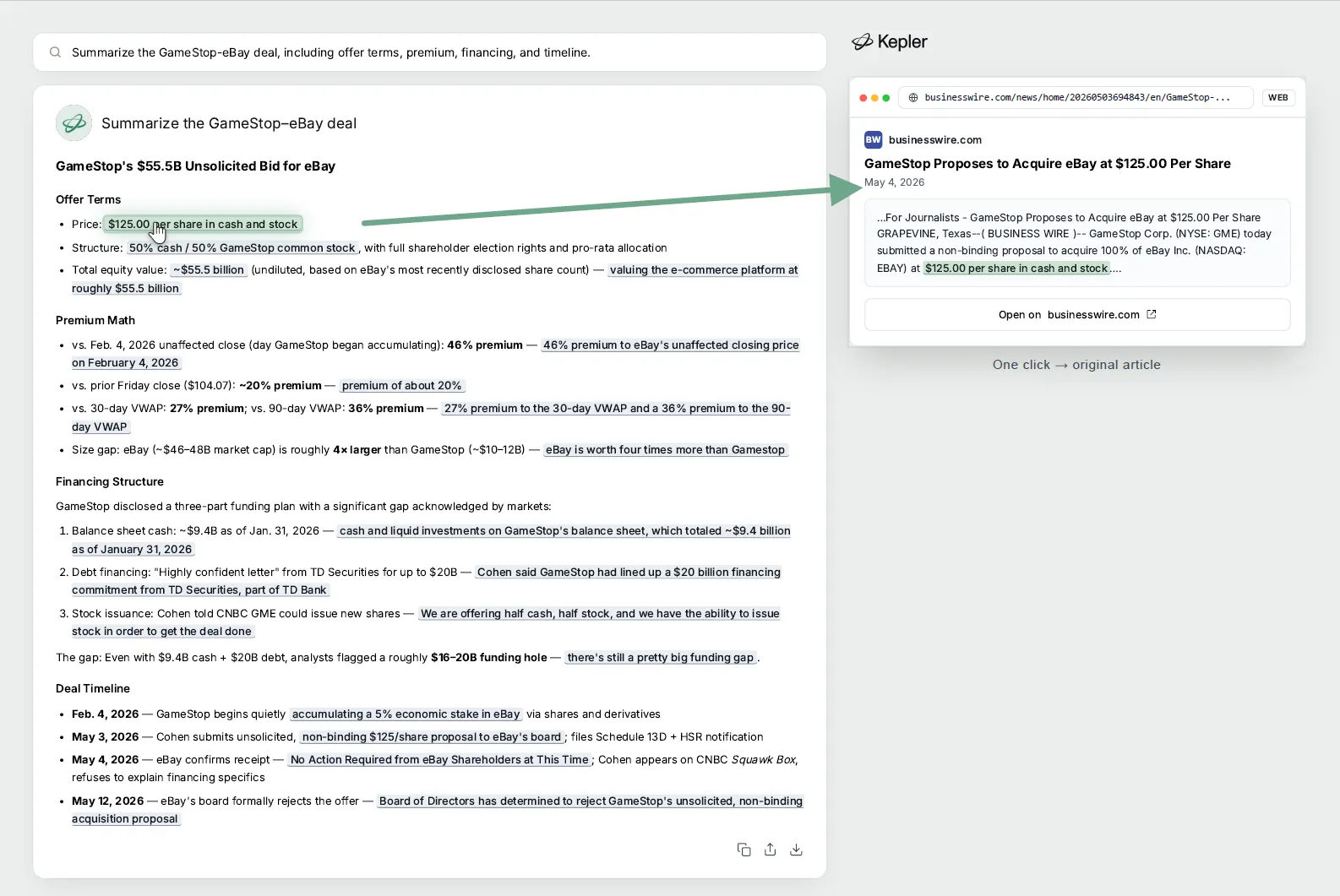Image resolution: width=1340 pixels, height=896 pixels.
Task: Click the 'GameStop's $55.5B Unsolicited Bid for eBay' title
Action: tap(196, 166)
